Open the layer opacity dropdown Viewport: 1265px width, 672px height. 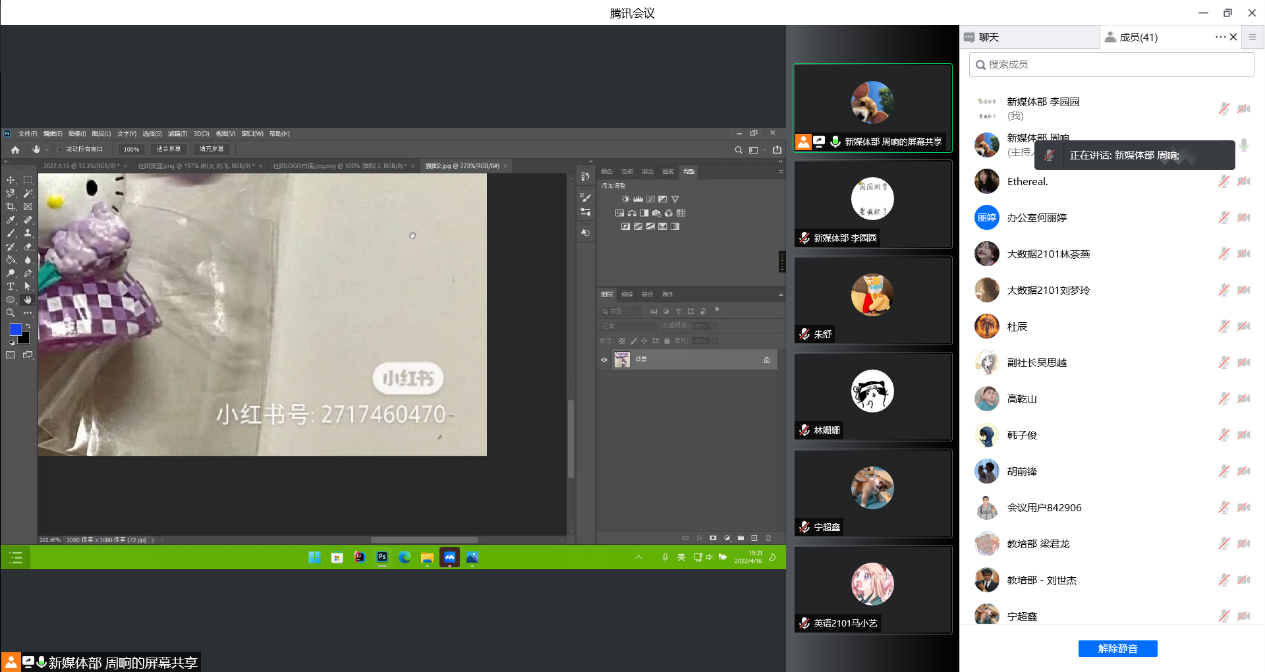click(717, 326)
